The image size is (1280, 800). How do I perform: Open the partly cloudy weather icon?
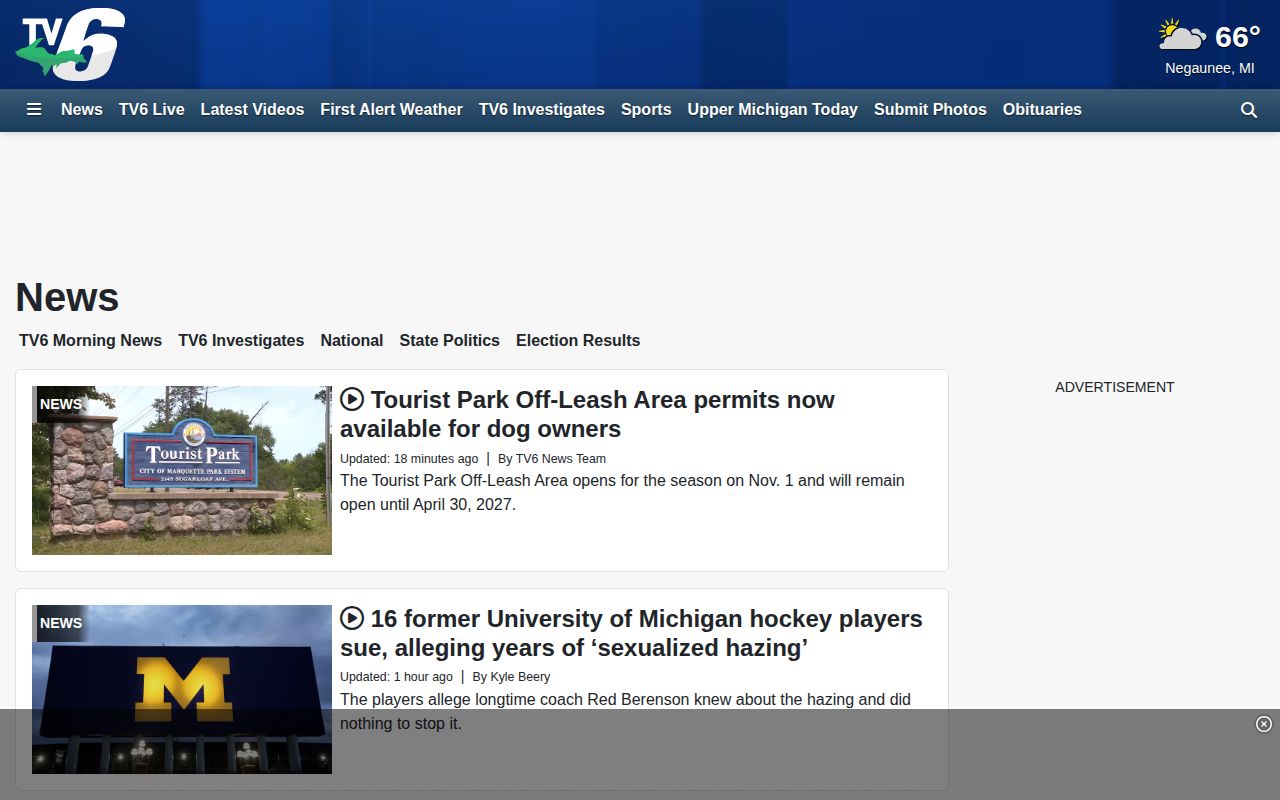[x=1182, y=36]
